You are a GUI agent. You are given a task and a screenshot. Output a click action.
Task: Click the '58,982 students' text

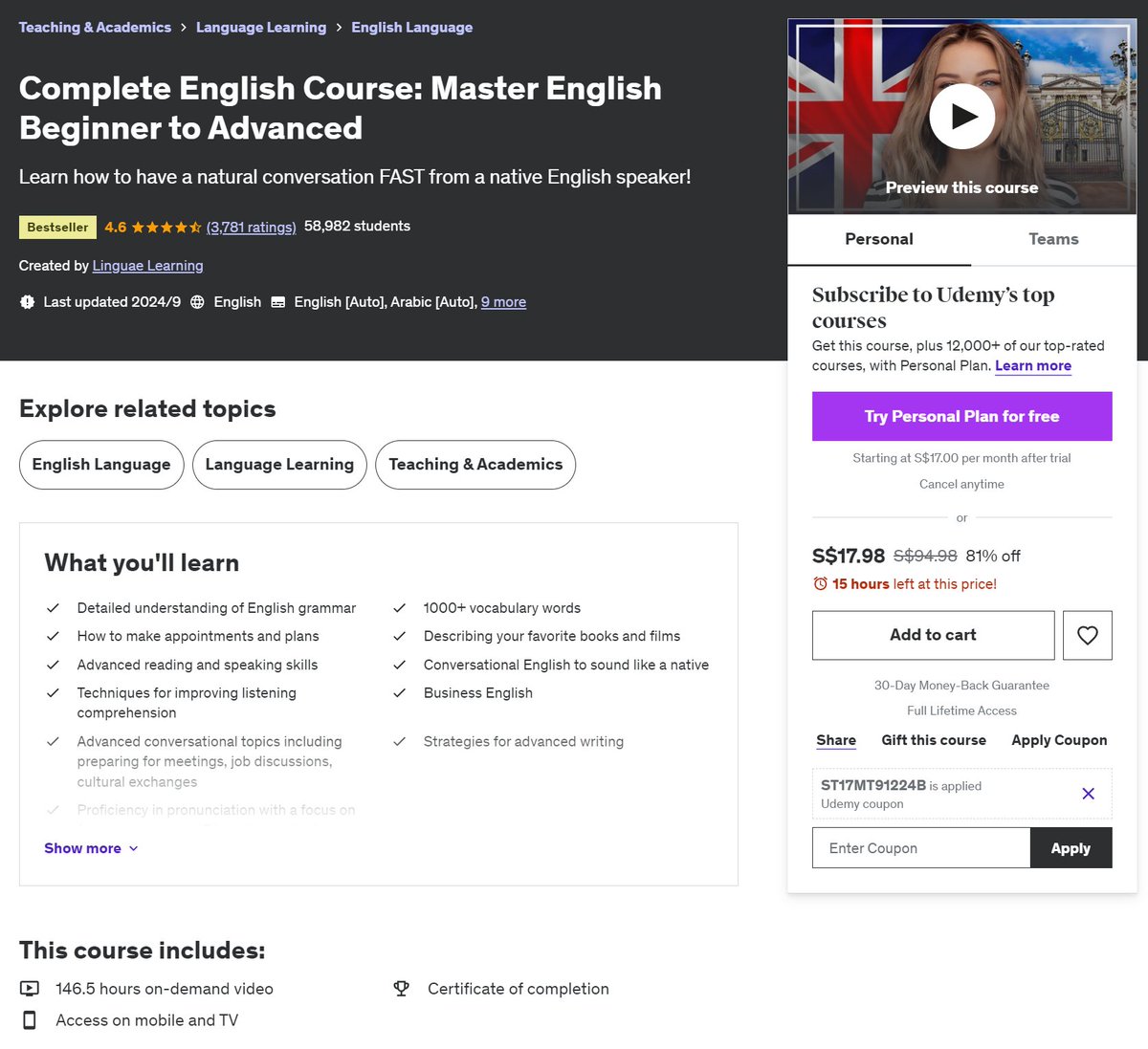pyautogui.click(x=357, y=227)
